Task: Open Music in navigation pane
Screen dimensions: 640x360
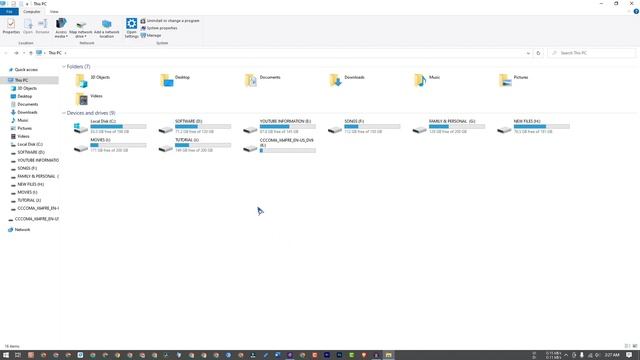Action: (x=23, y=120)
